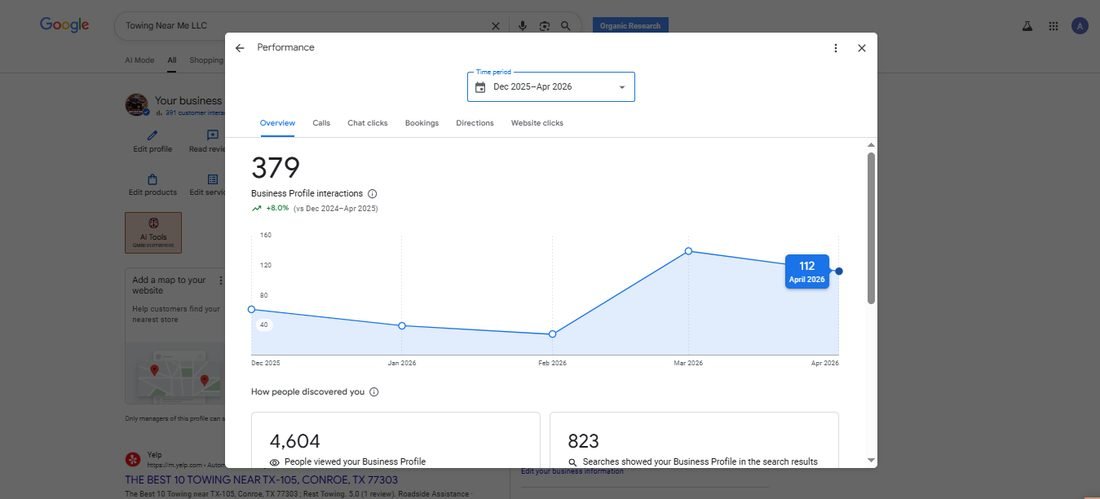Open the Search Labs flask icon

(x=1027, y=26)
